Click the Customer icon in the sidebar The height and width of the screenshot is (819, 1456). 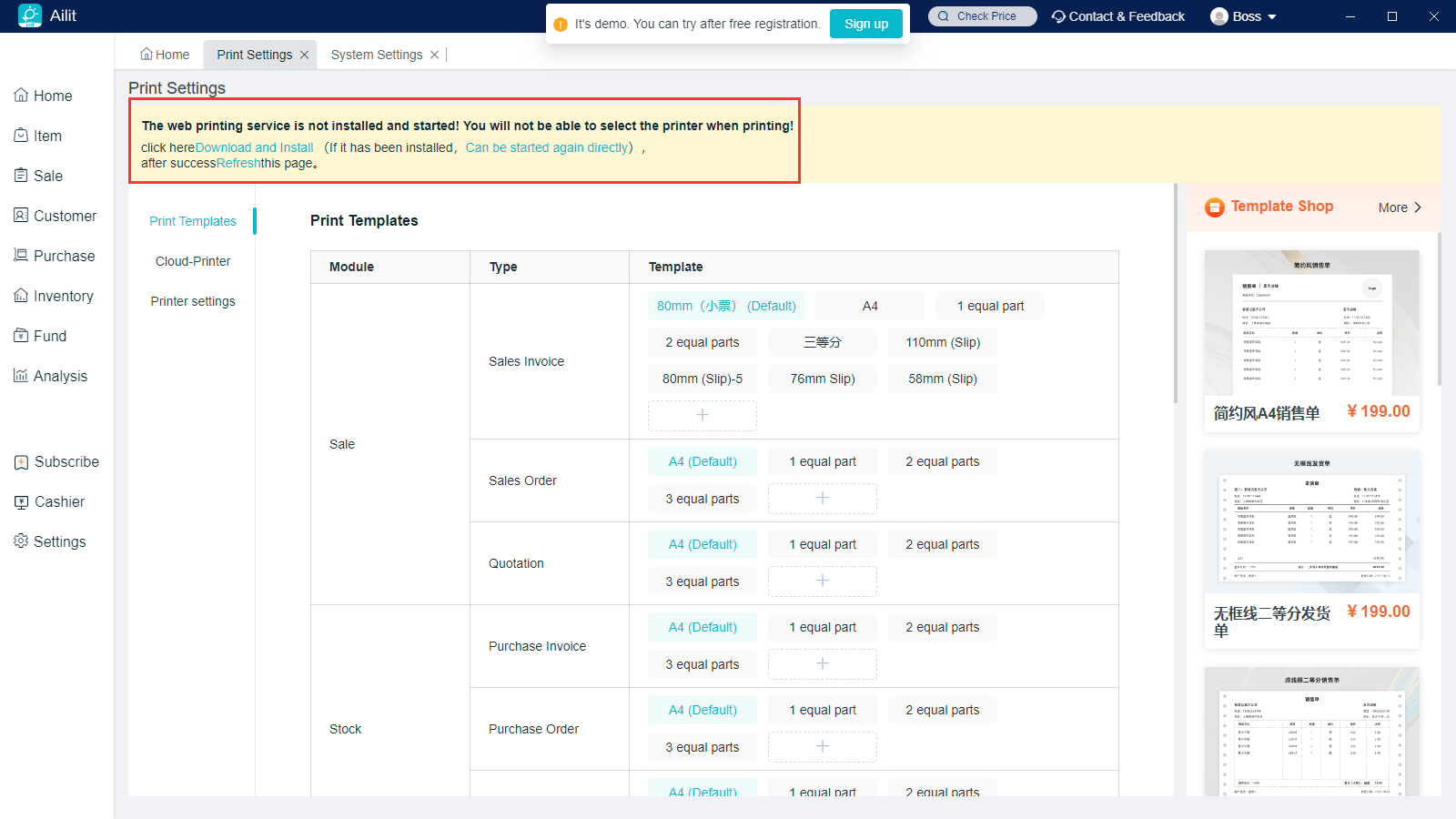(21, 216)
